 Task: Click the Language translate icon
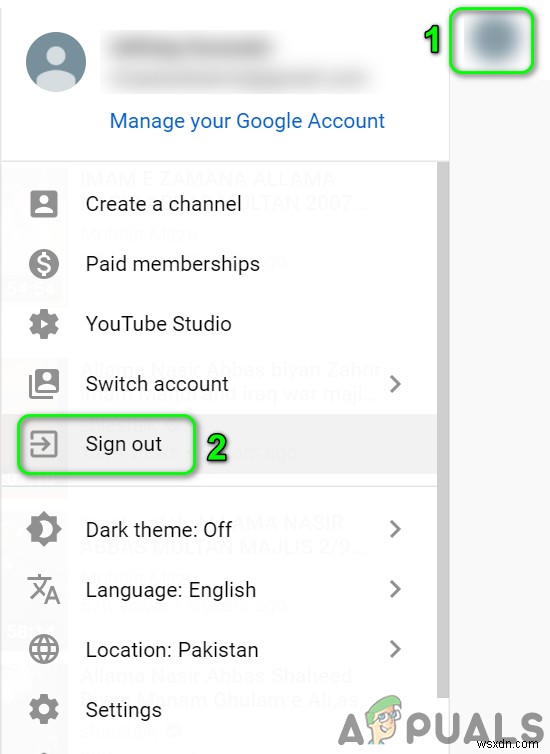coord(44,589)
